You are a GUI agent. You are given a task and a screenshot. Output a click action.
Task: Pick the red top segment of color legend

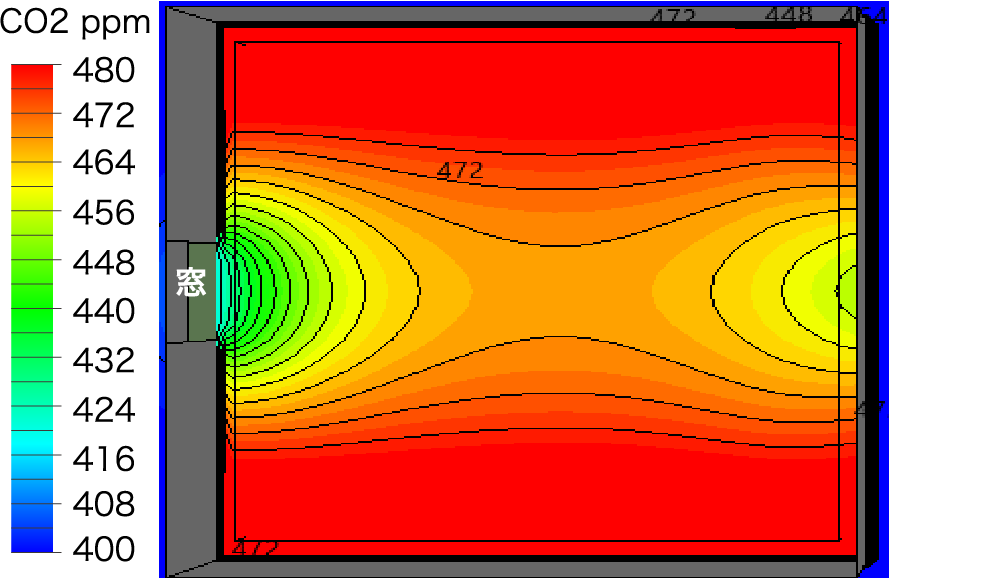tap(32, 76)
